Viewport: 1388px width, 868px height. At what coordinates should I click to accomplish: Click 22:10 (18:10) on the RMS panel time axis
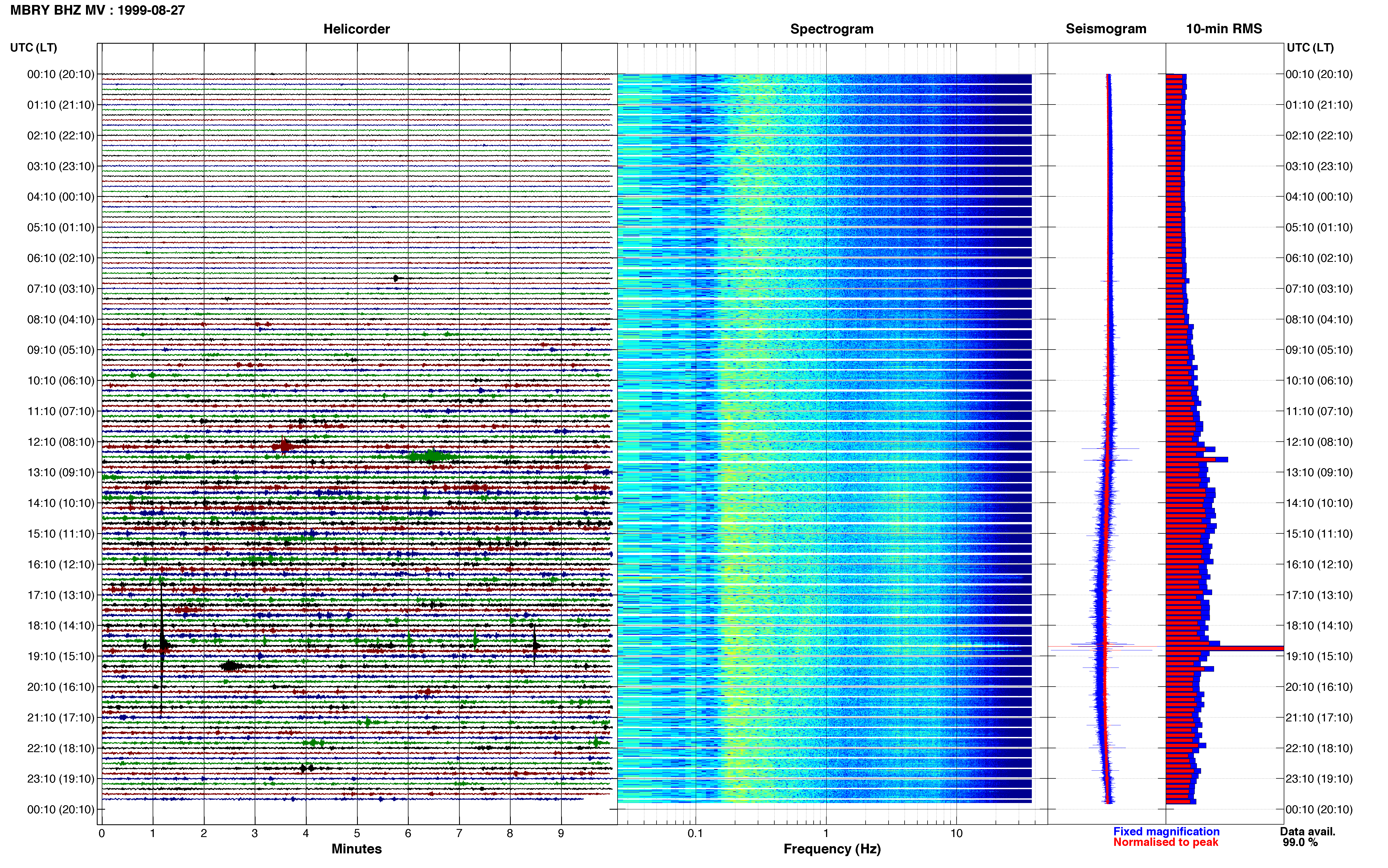pos(1319,749)
